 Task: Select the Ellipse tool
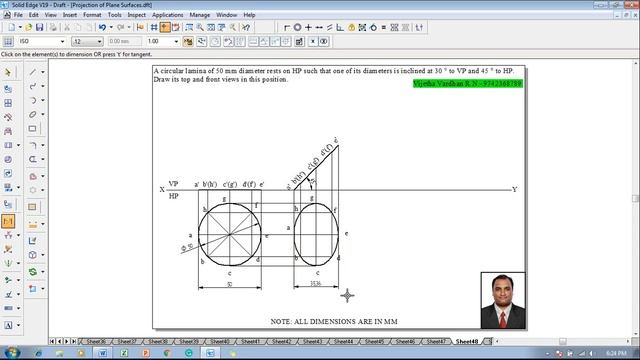[x=33, y=114]
